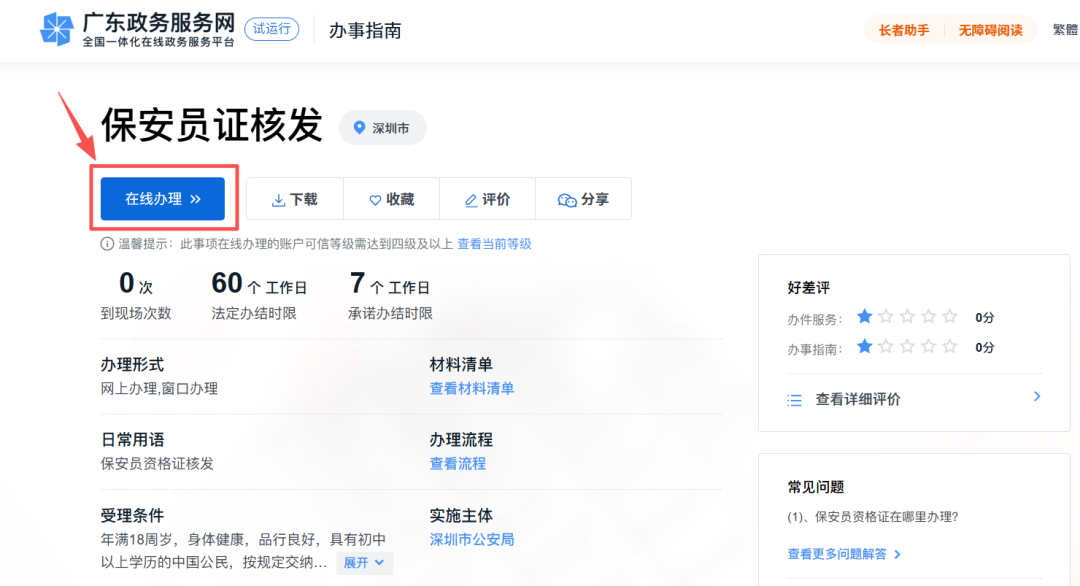Click the 深圳市 location pin badge
Screen dimensions: 1080x586
(382, 128)
